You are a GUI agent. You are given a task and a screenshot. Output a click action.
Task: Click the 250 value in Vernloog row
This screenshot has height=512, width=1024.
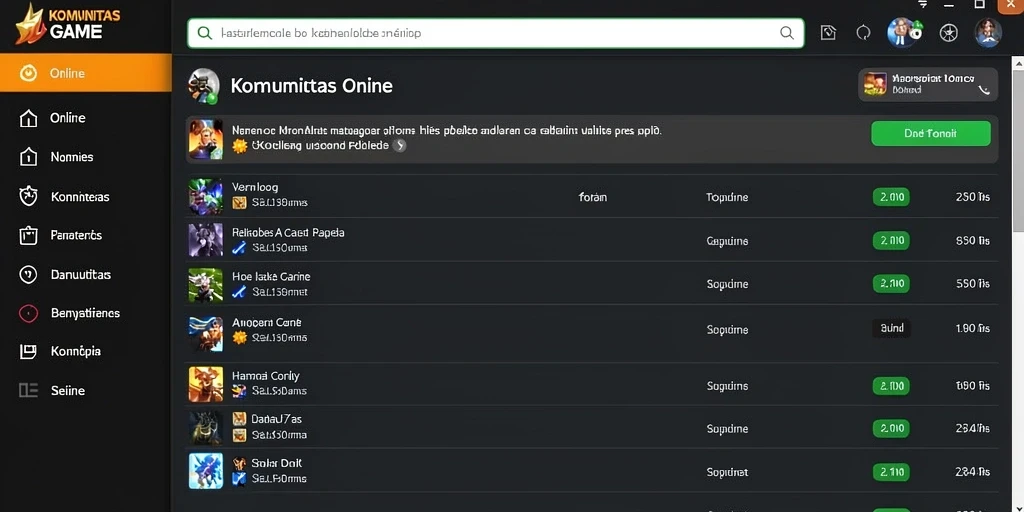[x=972, y=197]
